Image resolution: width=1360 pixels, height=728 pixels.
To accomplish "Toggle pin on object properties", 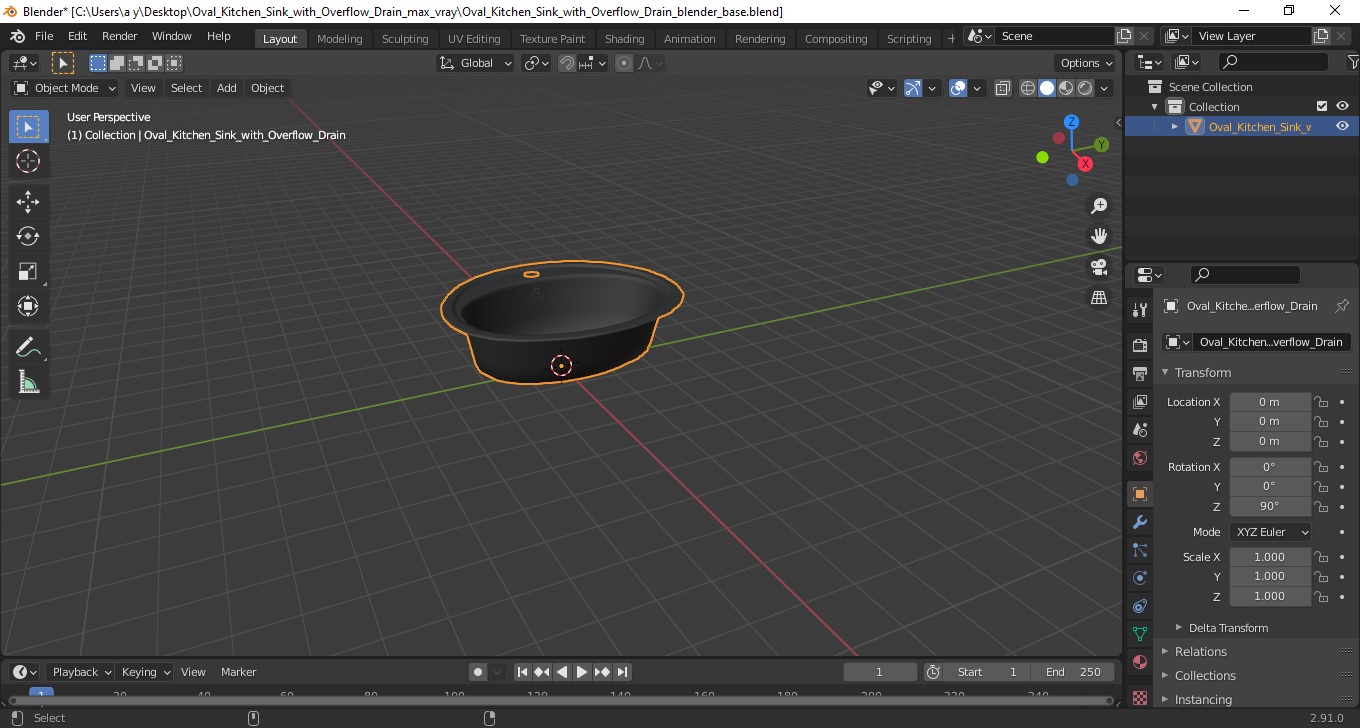I will coord(1342,306).
